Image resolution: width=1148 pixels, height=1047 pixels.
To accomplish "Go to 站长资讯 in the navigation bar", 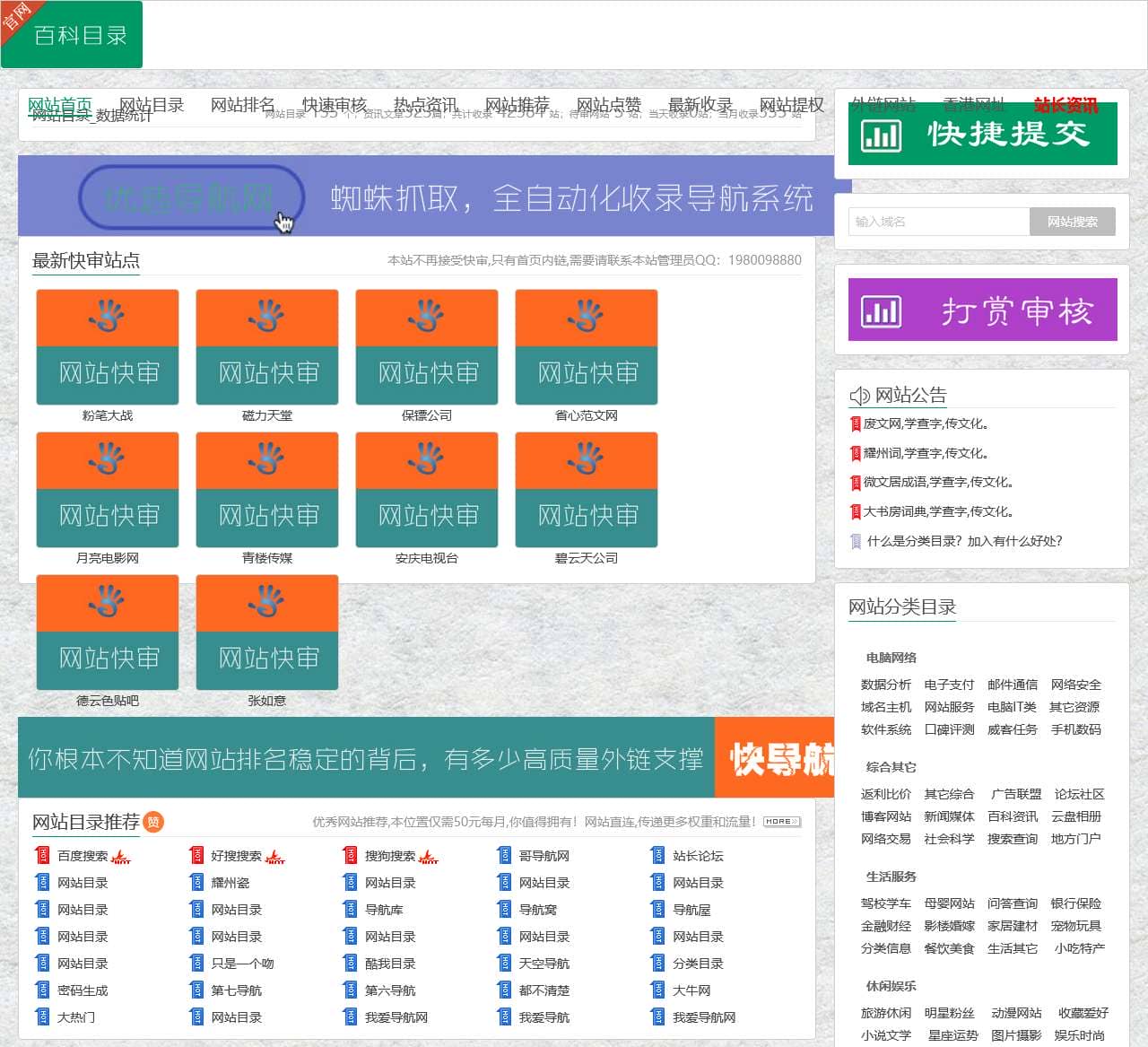I will coord(1065,105).
